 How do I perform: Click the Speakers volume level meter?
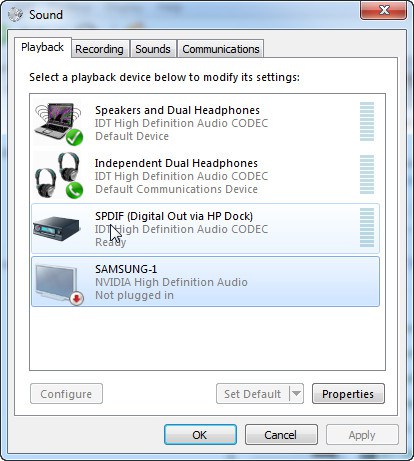(367, 122)
